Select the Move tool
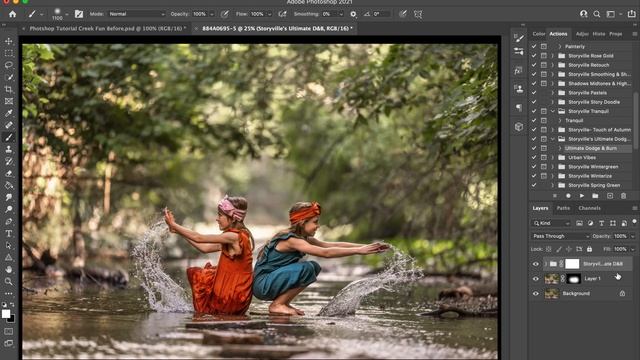The image size is (640, 360). tap(9, 41)
